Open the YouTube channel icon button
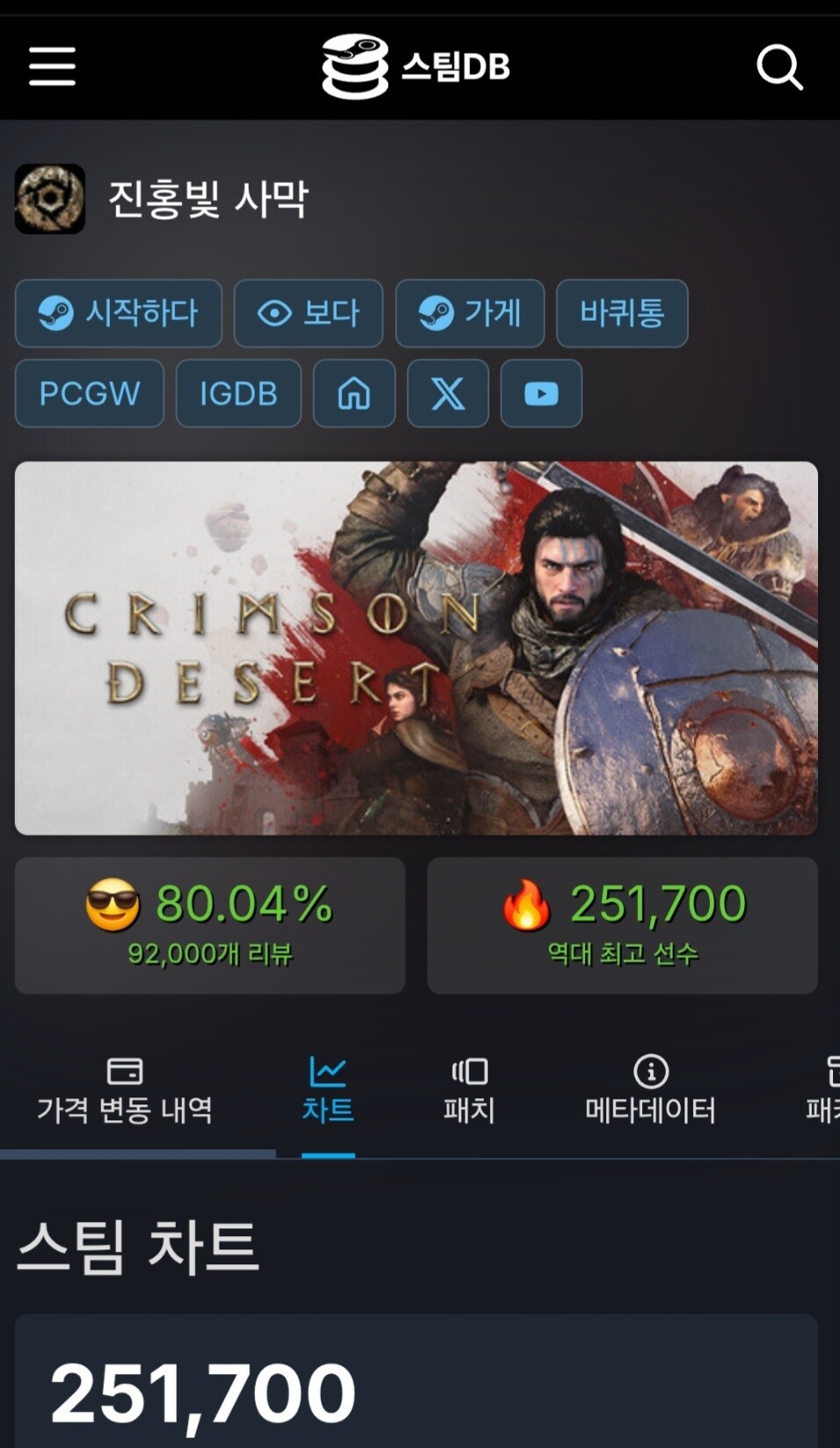Screen dimensions: 840x1448 tap(541, 394)
